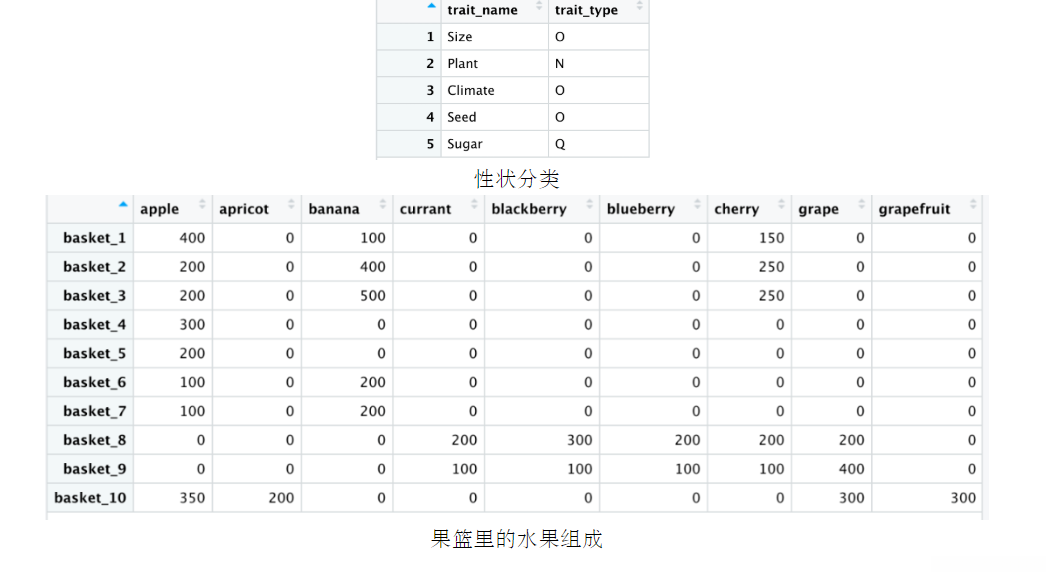Click trait type 'O' in Seed row
The image size is (1058, 580).
click(x=560, y=117)
